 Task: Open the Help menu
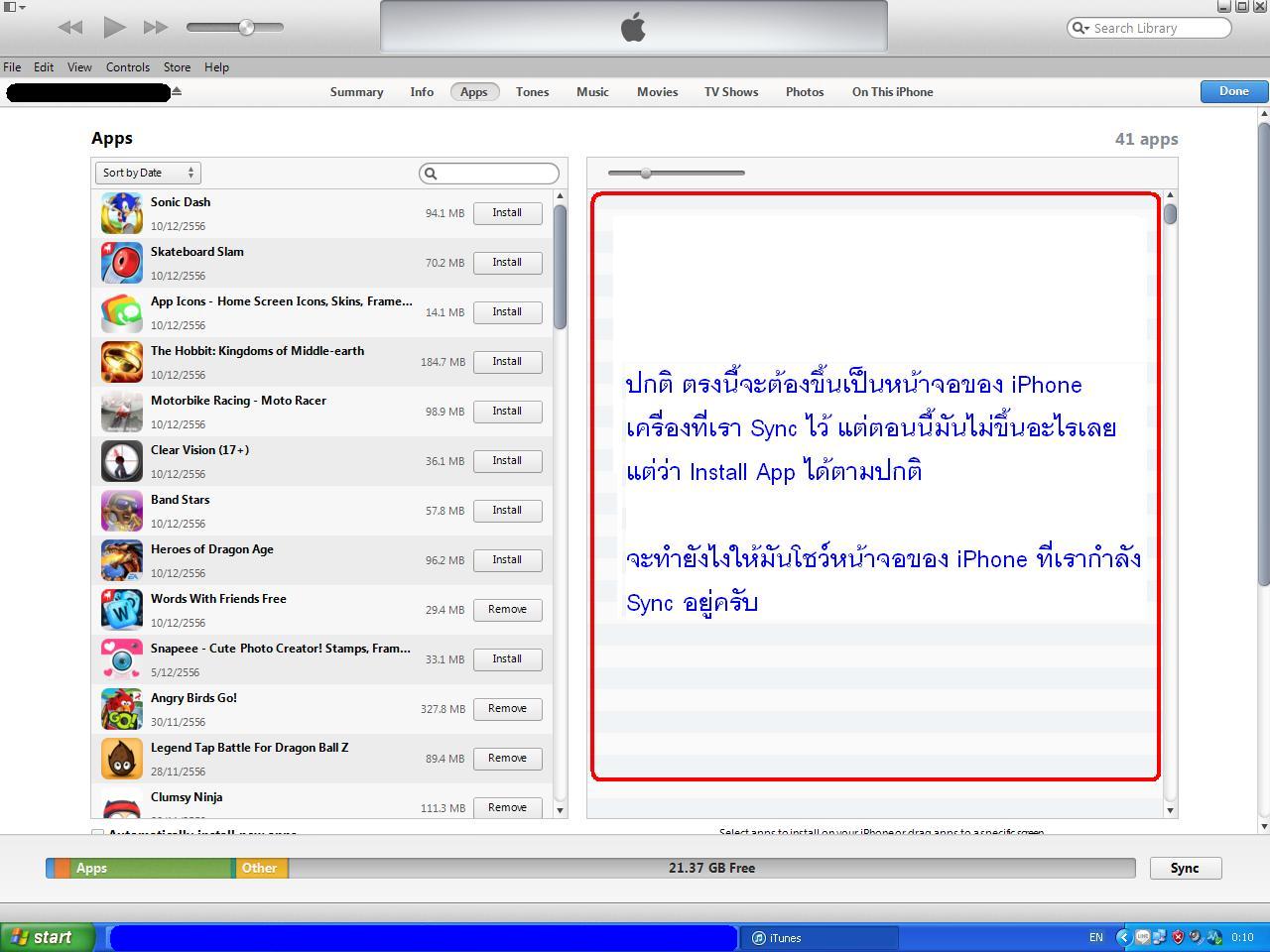(x=216, y=67)
